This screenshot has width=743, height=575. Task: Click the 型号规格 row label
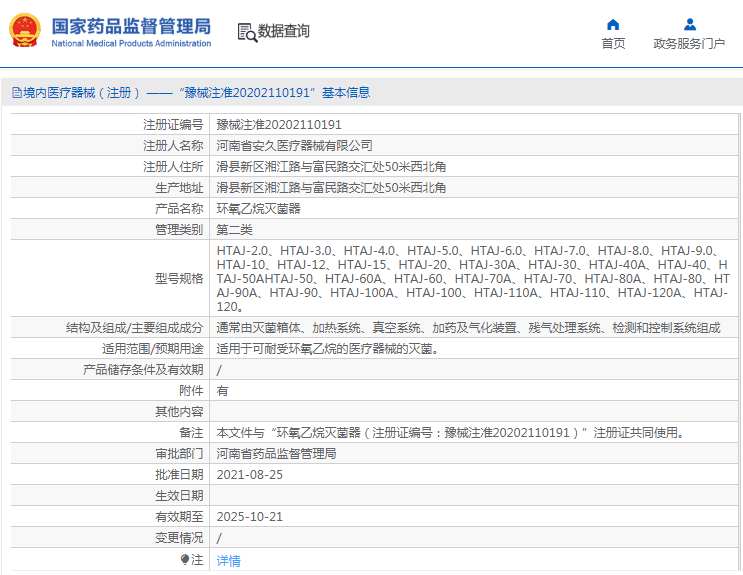[179, 278]
